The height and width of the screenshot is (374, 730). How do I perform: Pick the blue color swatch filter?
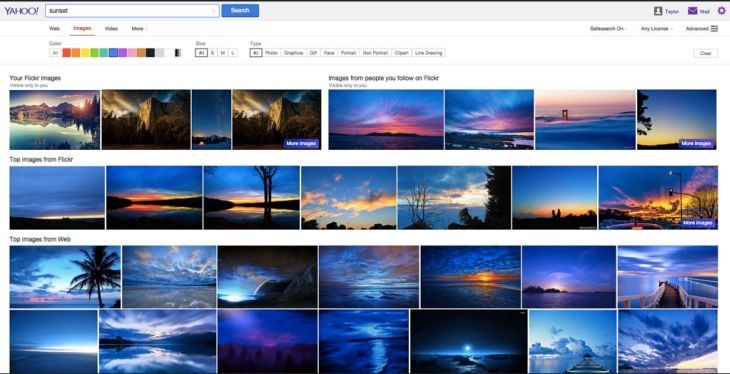pos(113,53)
